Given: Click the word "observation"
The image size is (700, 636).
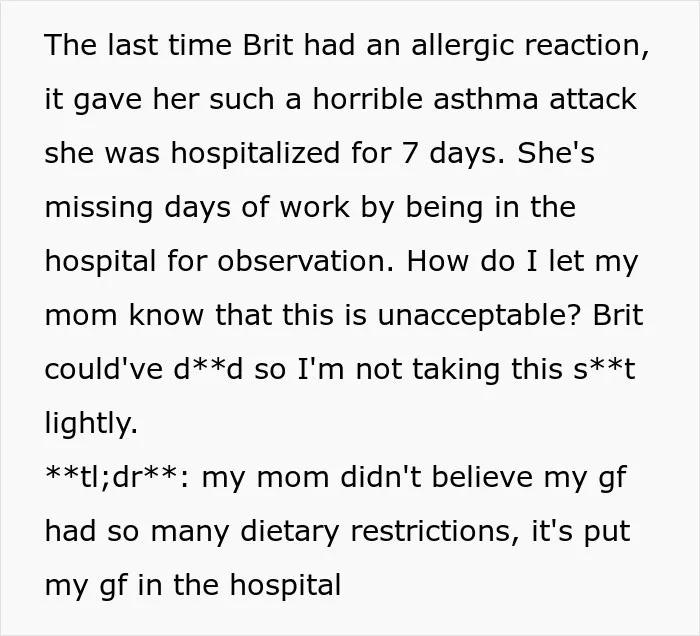Looking at the screenshot, I should click(x=302, y=261).
